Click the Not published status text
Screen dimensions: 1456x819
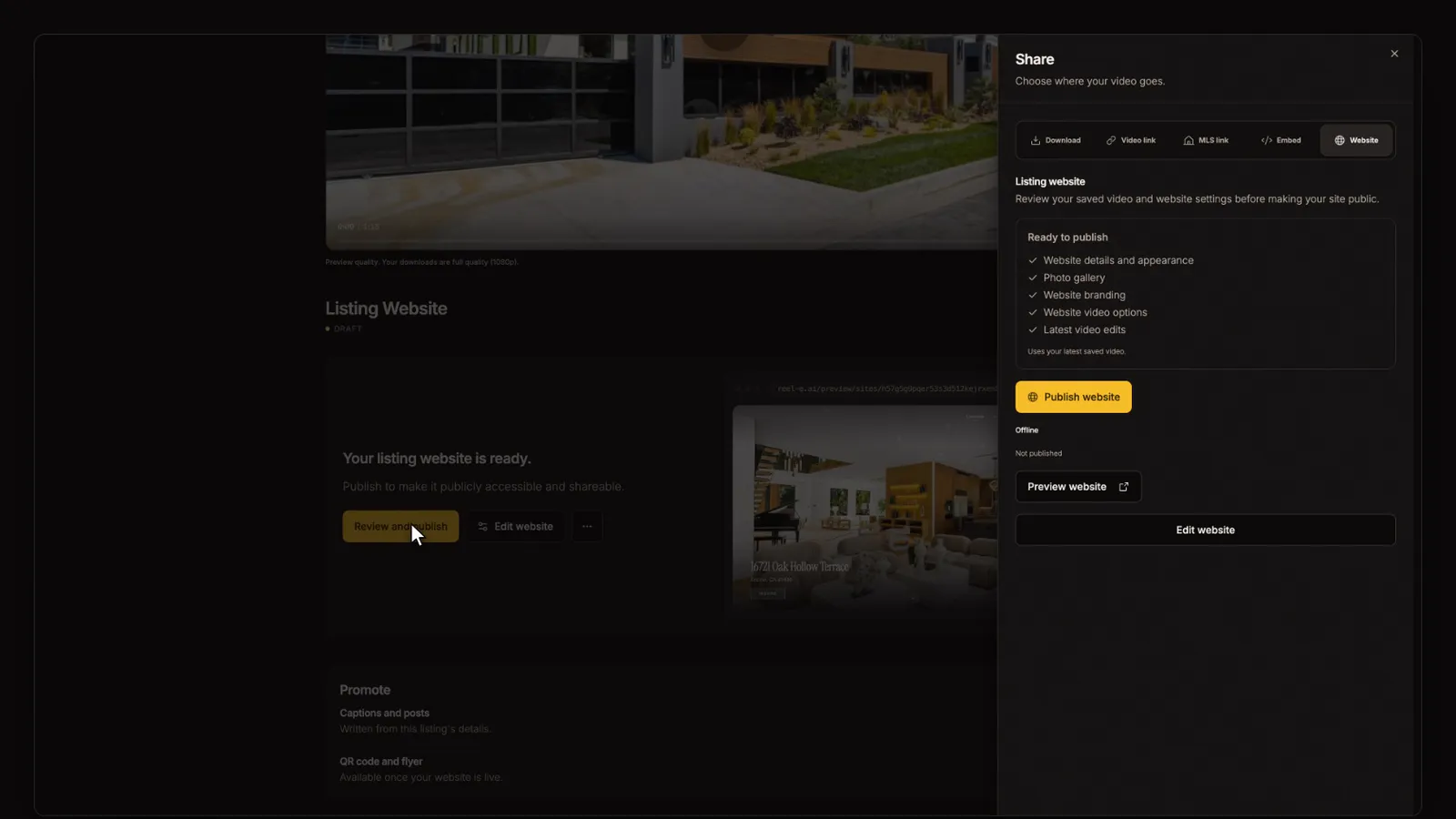click(1038, 453)
